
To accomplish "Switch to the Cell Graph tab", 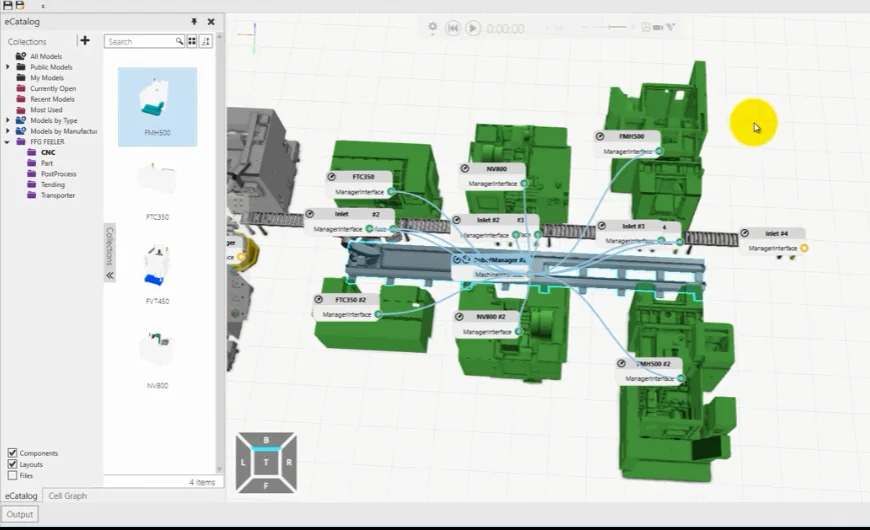I will click(x=68, y=496).
